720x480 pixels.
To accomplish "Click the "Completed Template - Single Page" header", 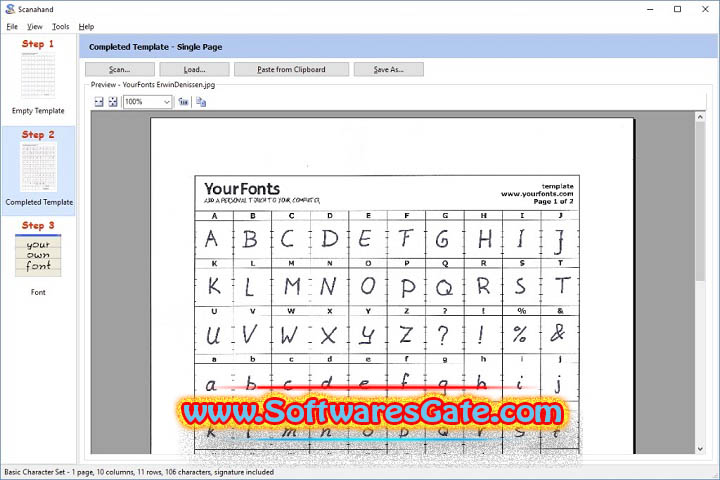I will click(156, 47).
